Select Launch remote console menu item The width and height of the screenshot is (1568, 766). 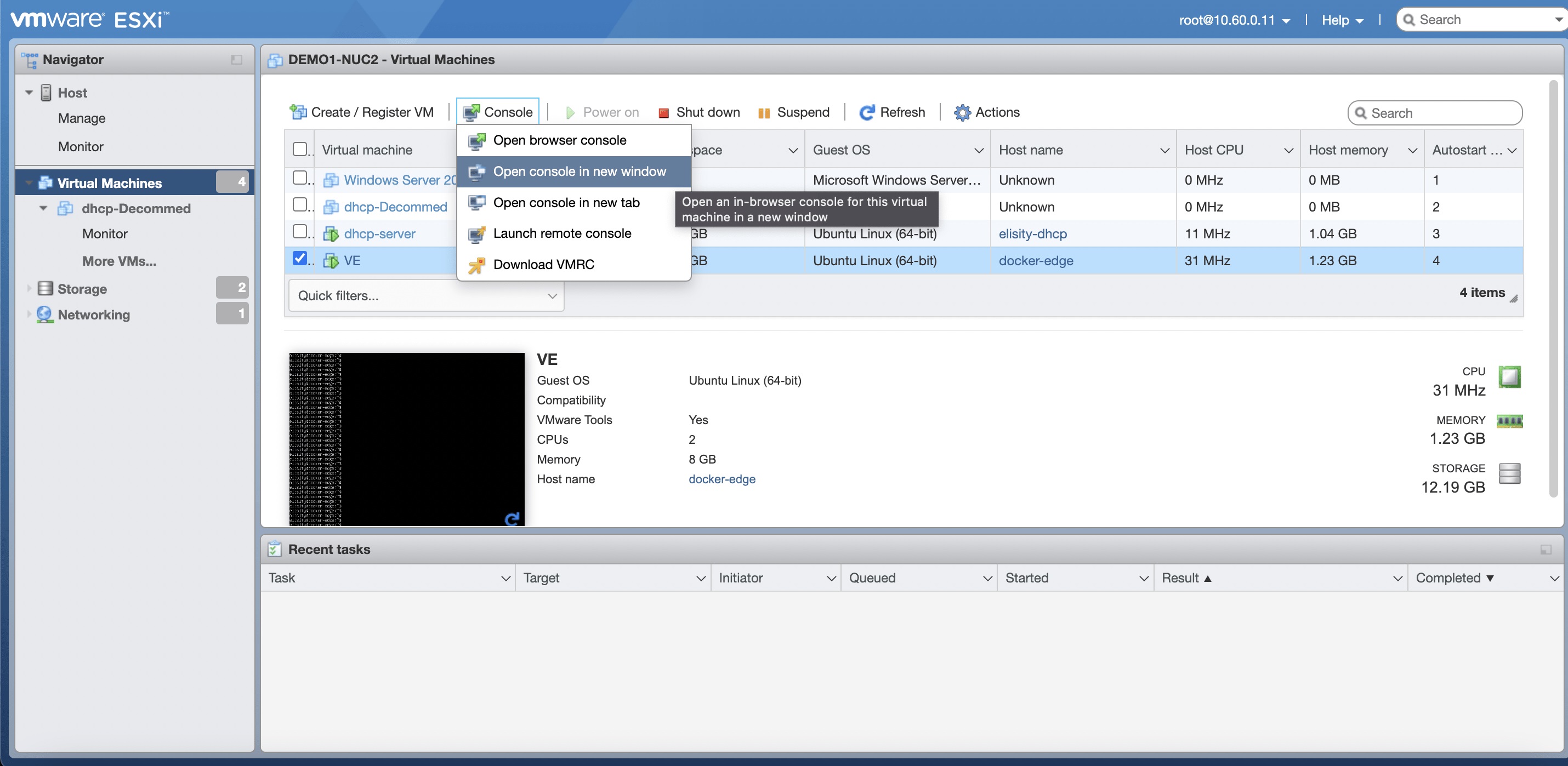coord(561,233)
